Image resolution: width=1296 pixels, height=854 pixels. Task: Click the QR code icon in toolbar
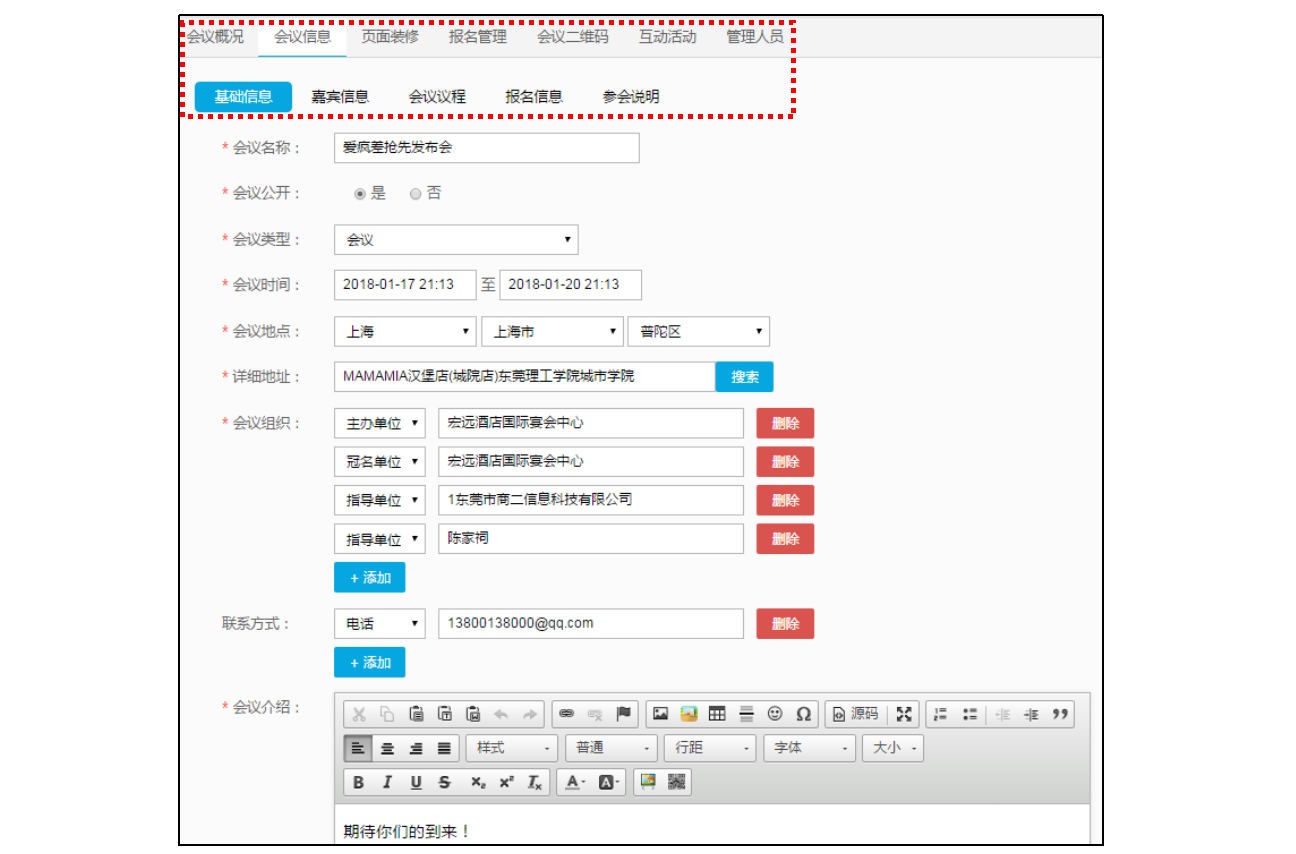[677, 782]
